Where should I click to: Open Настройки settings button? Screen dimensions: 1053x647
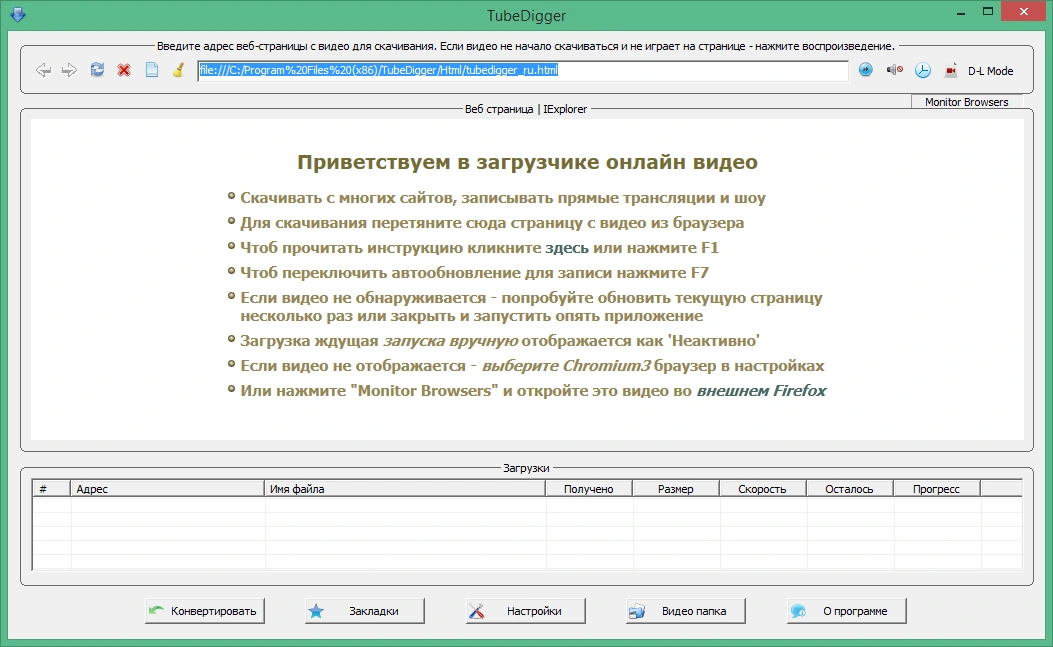[x=525, y=611]
